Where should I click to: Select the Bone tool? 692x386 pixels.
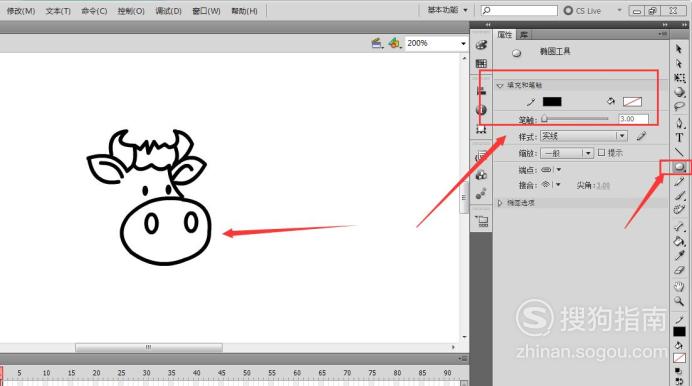(x=679, y=227)
